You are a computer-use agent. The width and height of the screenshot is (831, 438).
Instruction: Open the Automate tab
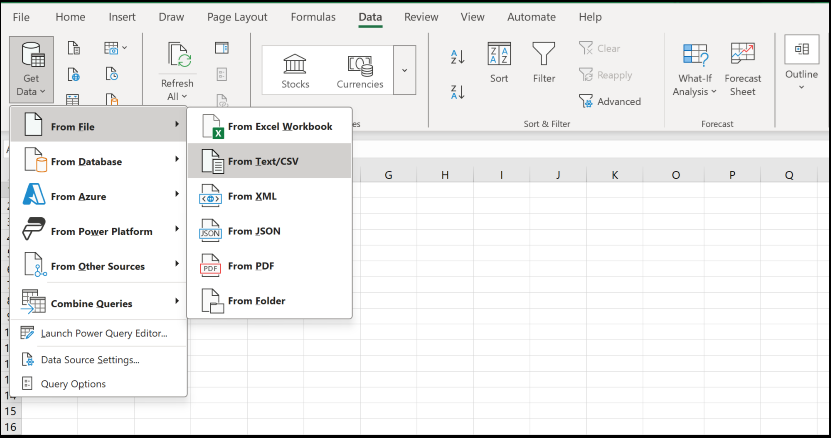click(x=531, y=17)
